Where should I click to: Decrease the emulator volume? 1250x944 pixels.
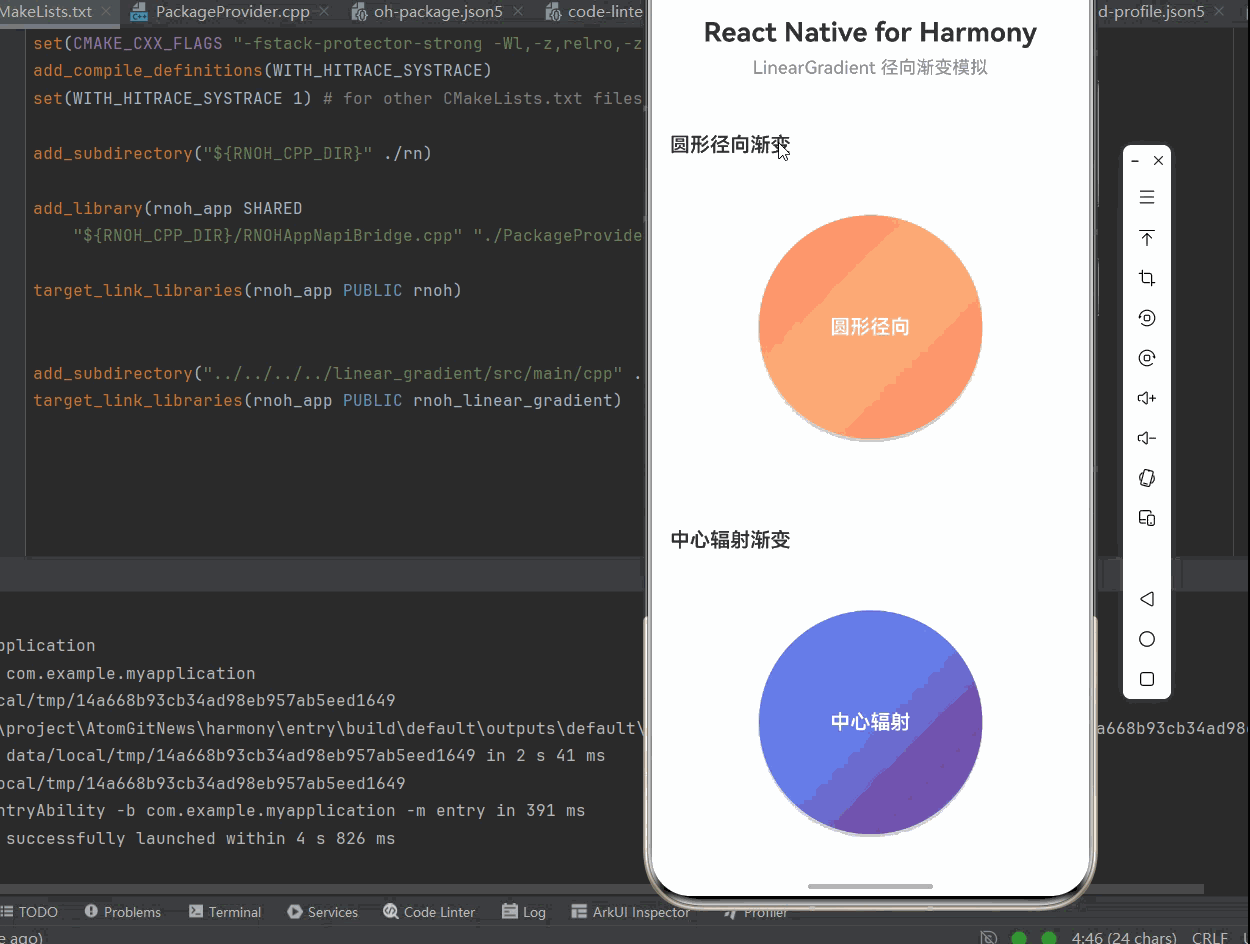point(1147,438)
